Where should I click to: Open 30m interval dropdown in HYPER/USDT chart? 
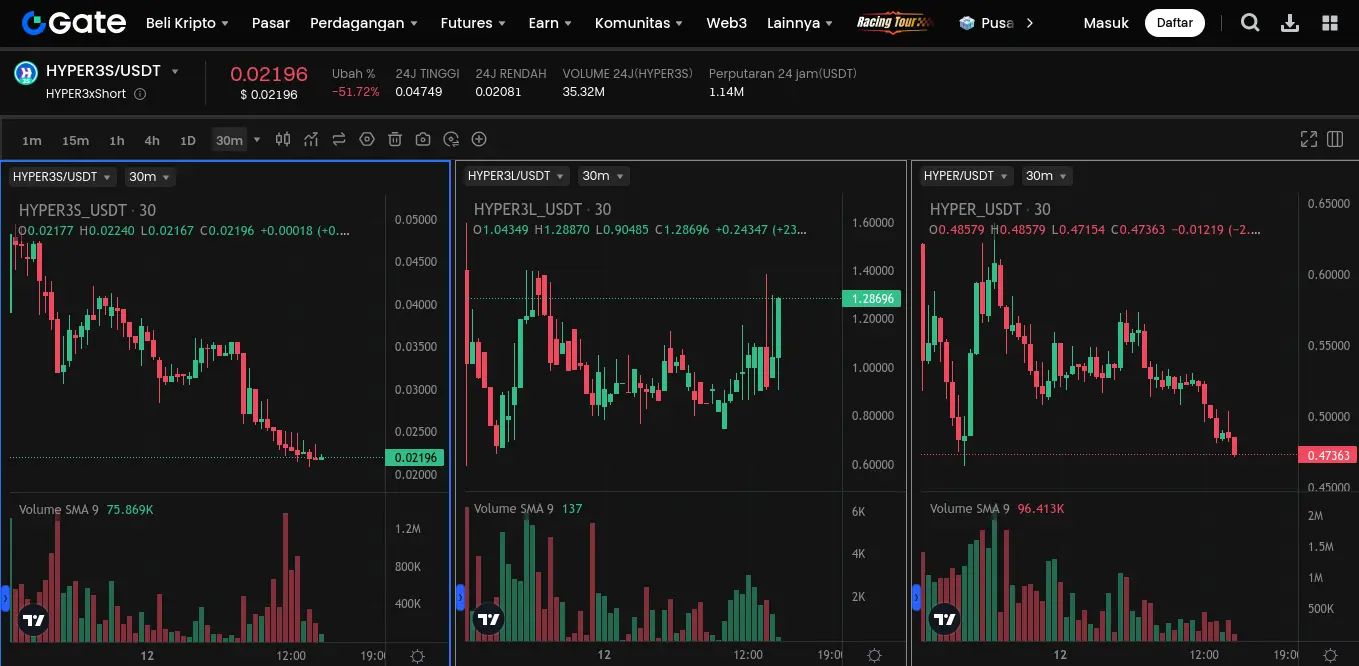pyautogui.click(x=1047, y=176)
